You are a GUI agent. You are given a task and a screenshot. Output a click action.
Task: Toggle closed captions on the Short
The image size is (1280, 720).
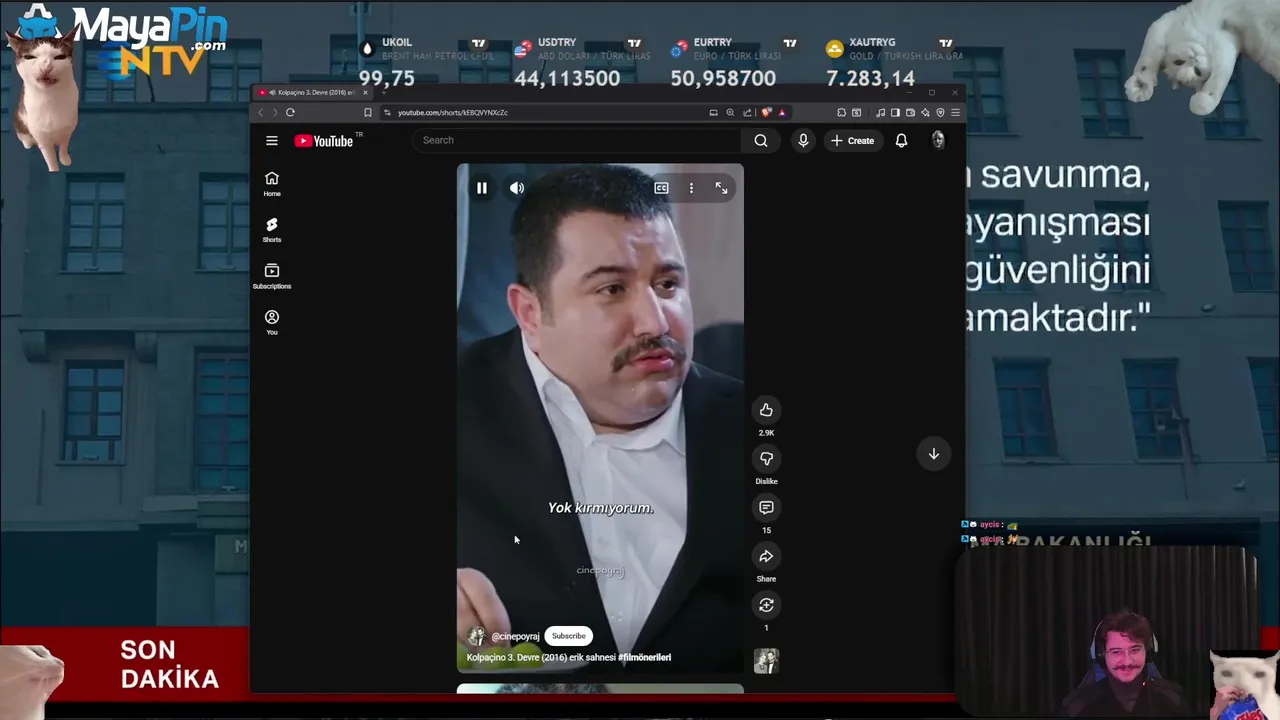coord(661,188)
